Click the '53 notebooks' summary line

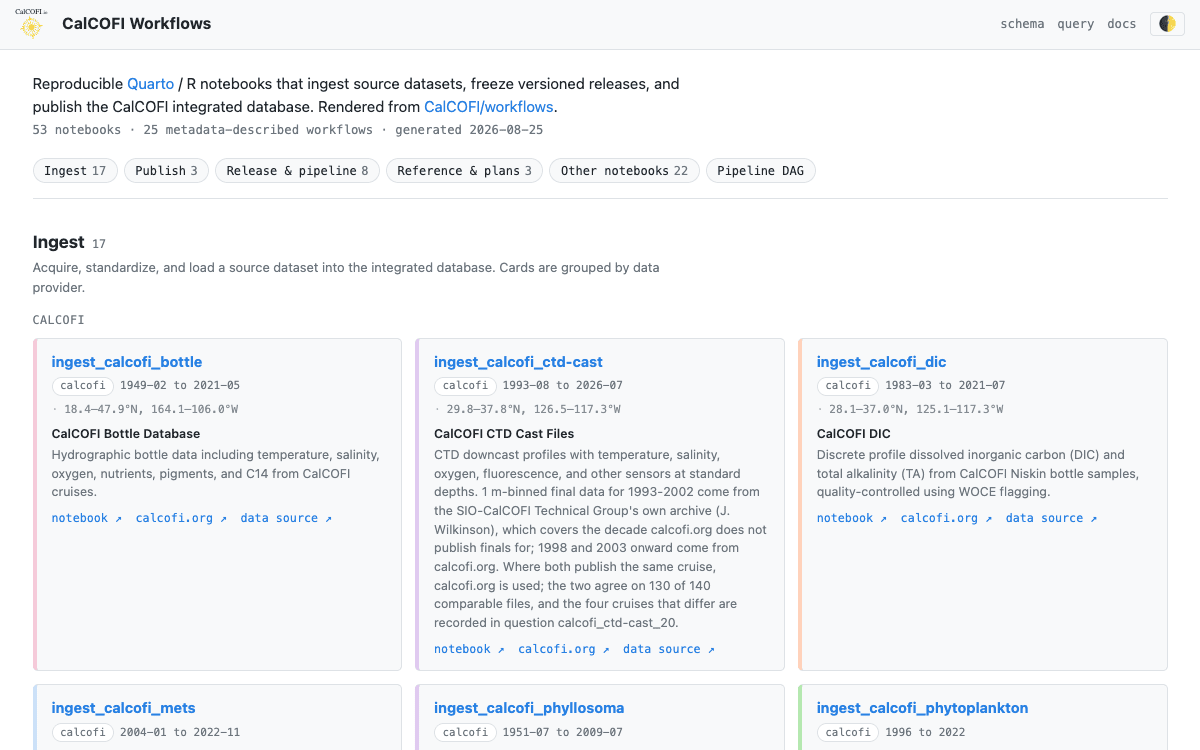[x=288, y=130]
